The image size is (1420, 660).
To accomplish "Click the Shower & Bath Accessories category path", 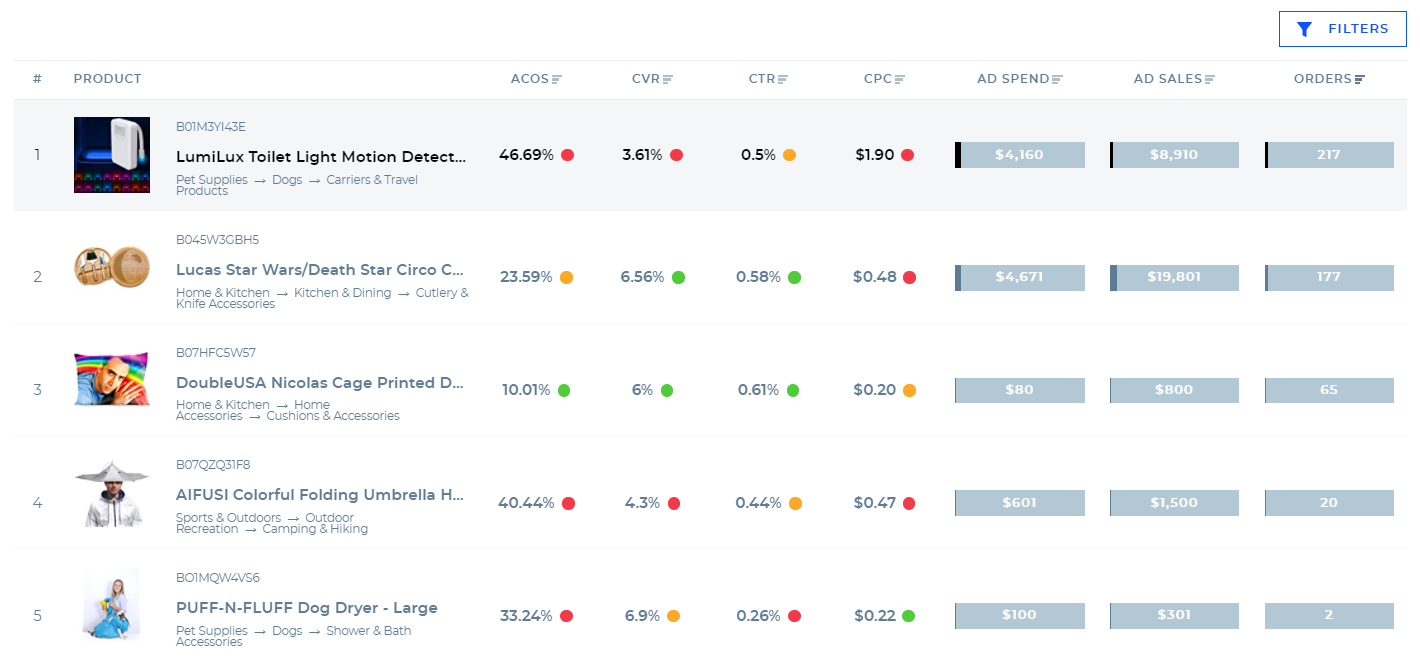I will 293,636.
